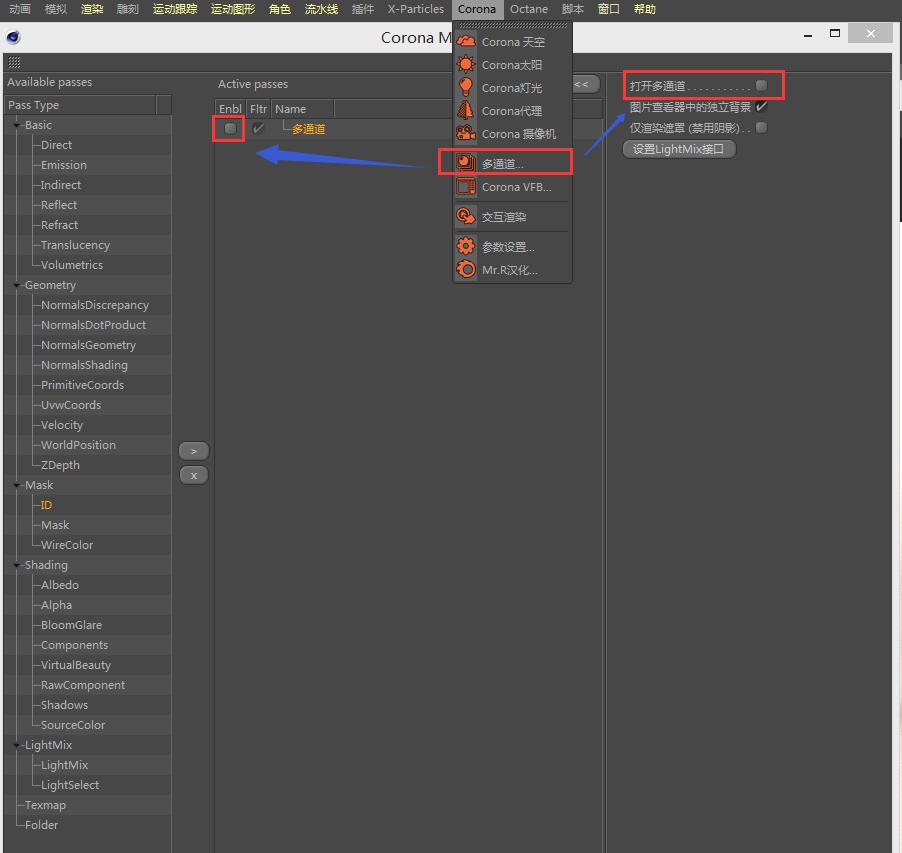Image resolution: width=902 pixels, height=853 pixels.
Task: Select the Emission pass
Action: click(x=63, y=165)
